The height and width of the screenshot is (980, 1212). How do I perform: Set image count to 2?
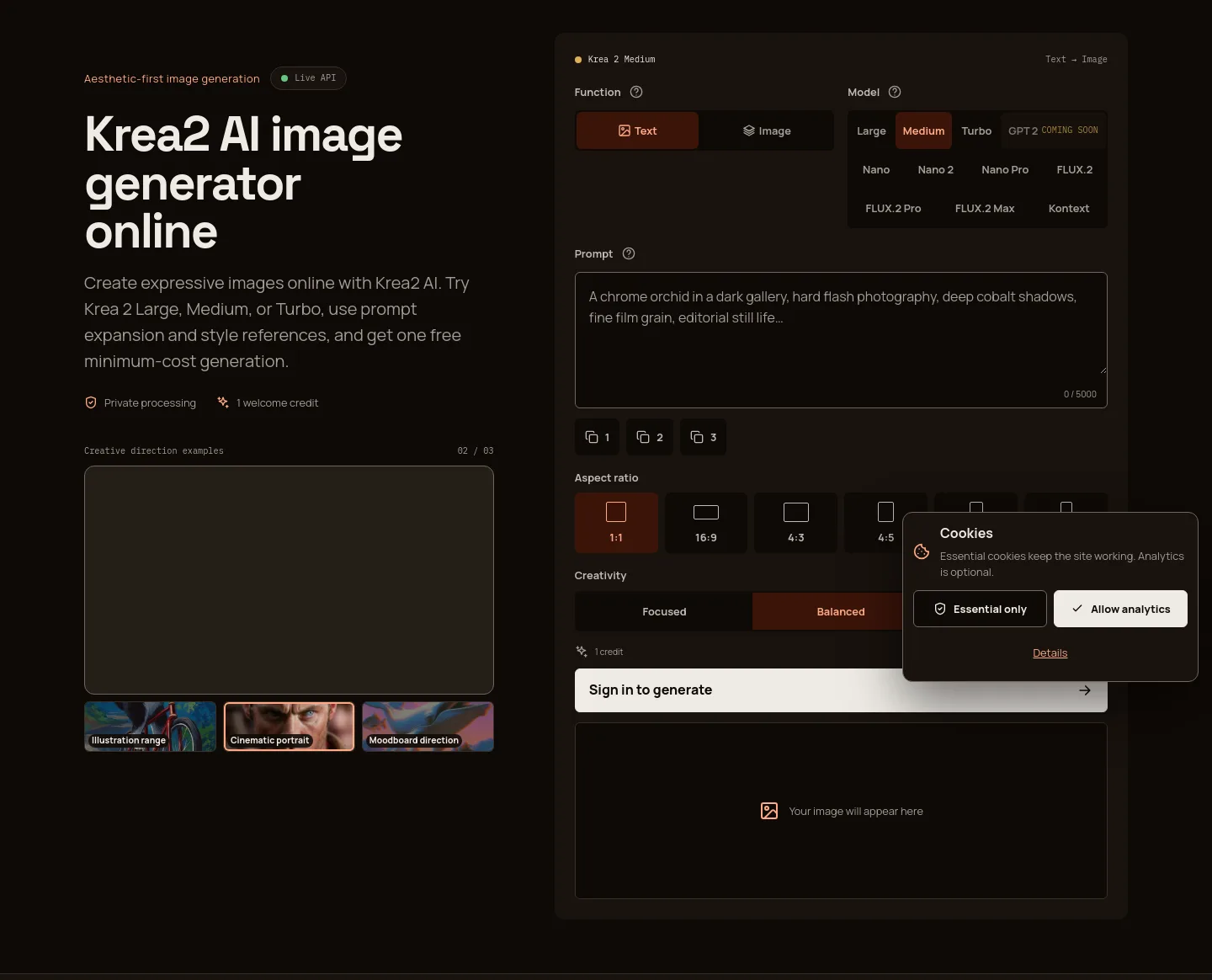649,437
